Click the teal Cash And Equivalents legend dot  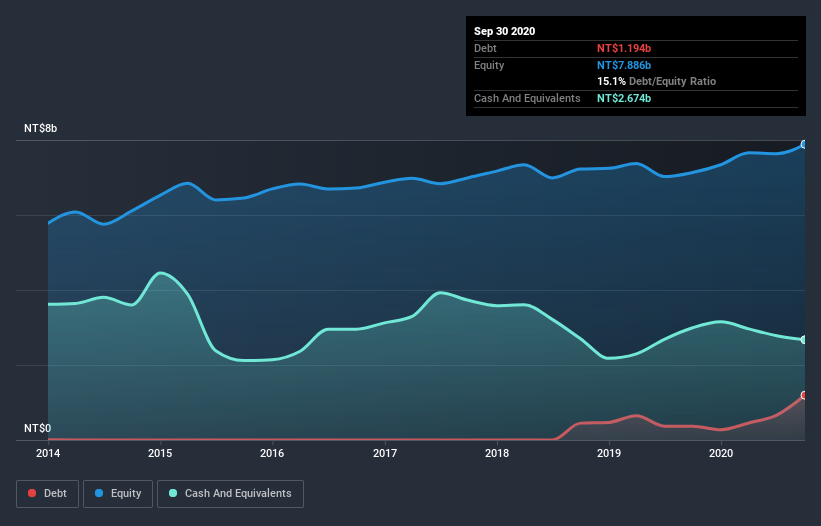click(173, 493)
